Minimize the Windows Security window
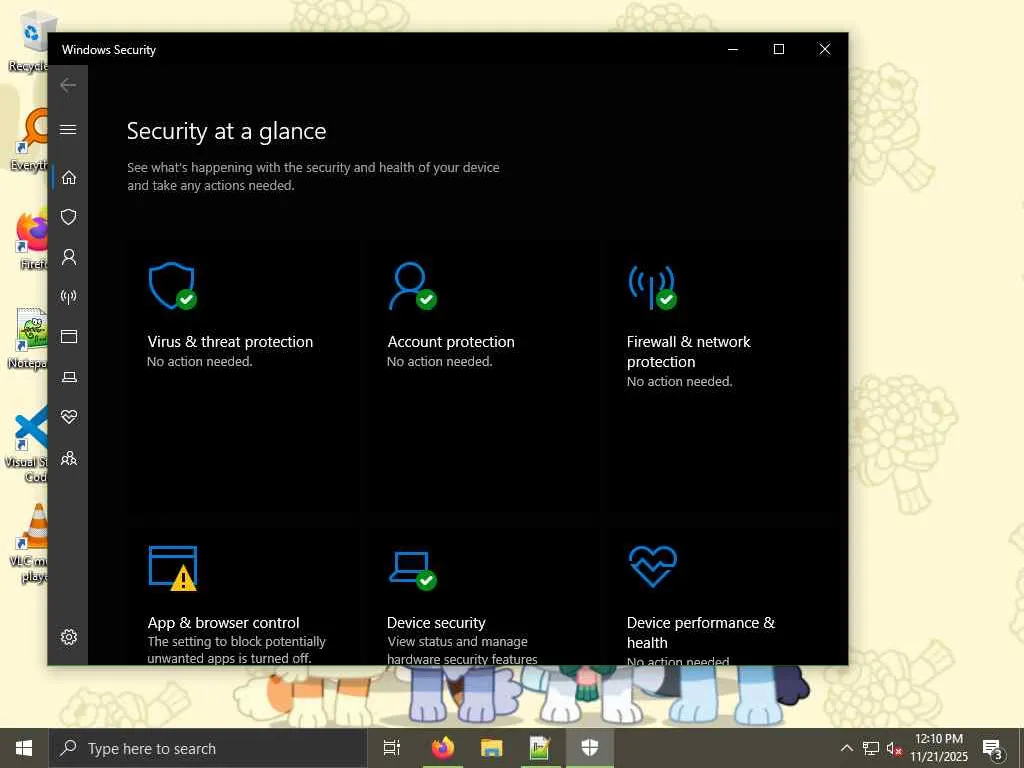 [x=733, y=50]
